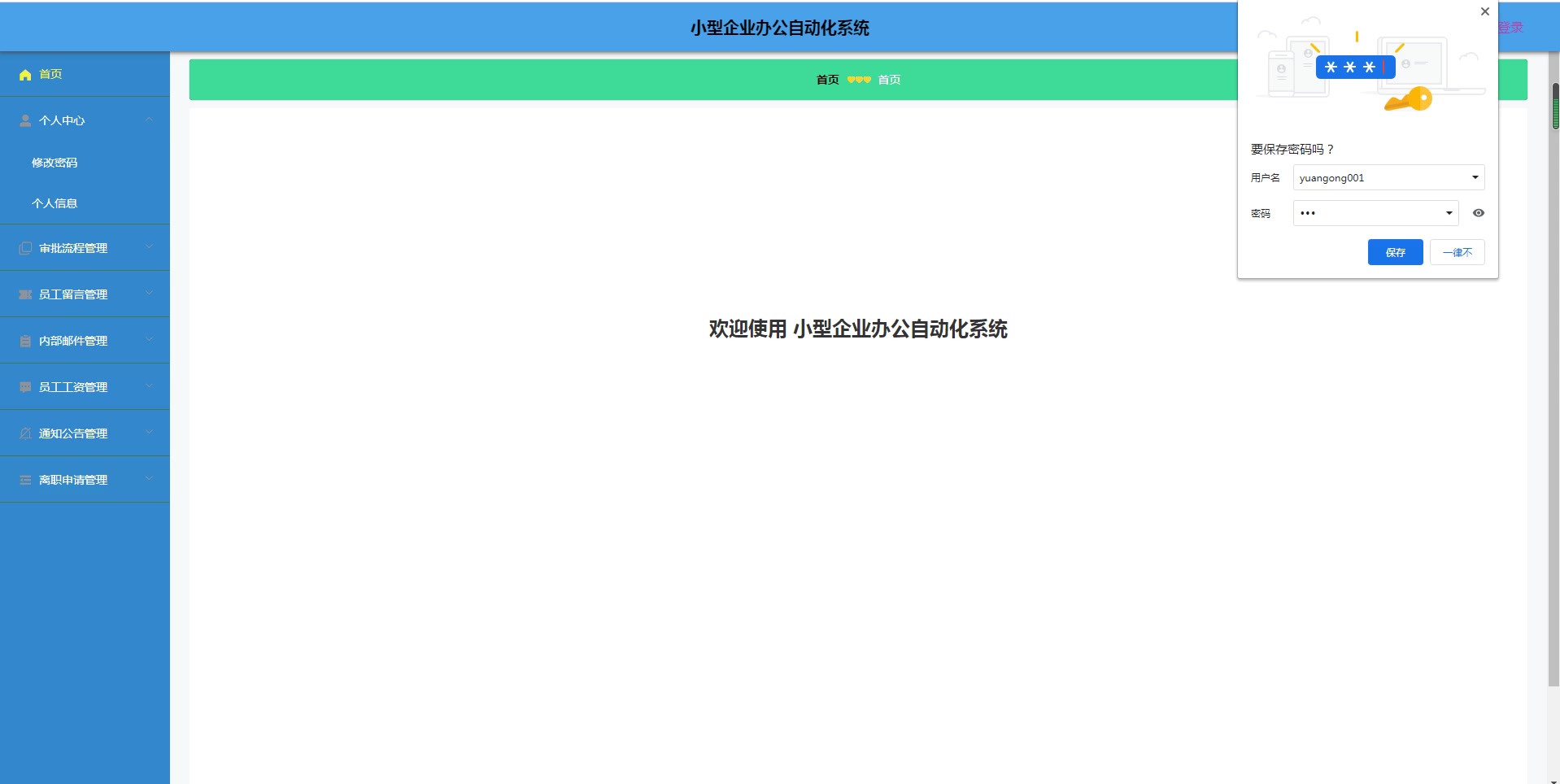Click the 离职申请管理 list icon
The image size is (1560, 784).
[x=24, y=479]
